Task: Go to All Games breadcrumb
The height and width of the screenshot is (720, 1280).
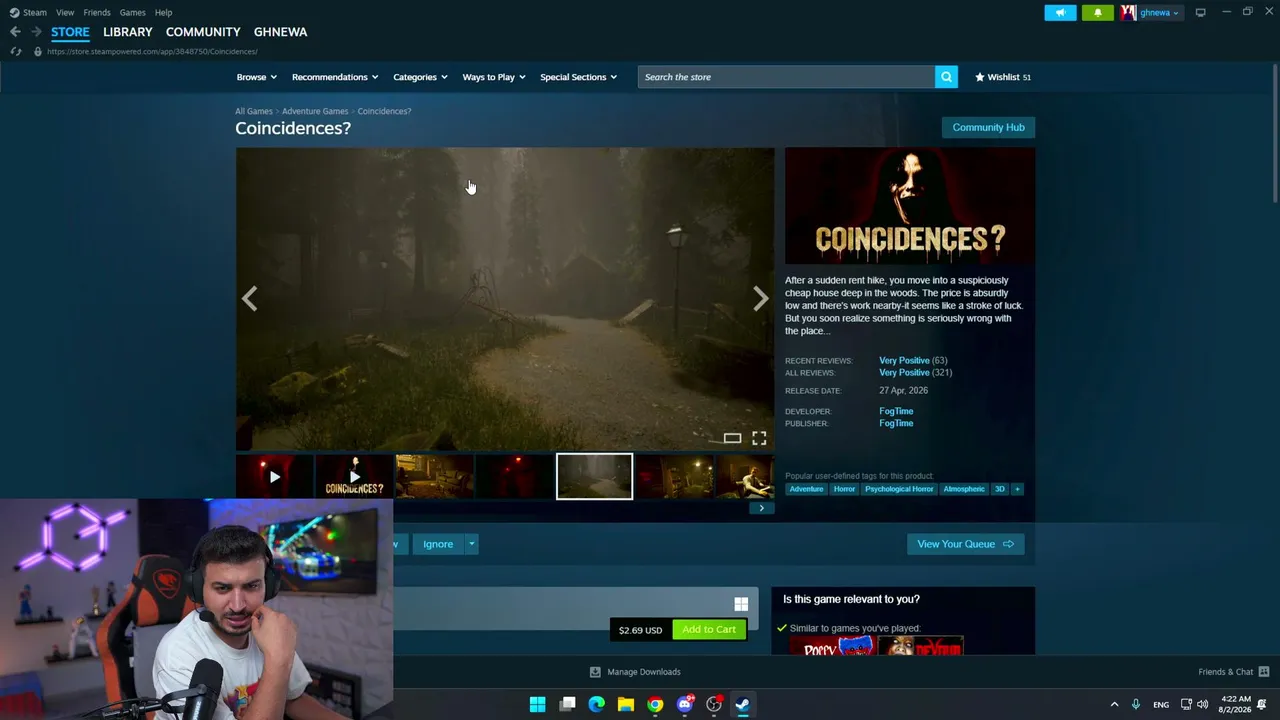Action: click(254, 111)
